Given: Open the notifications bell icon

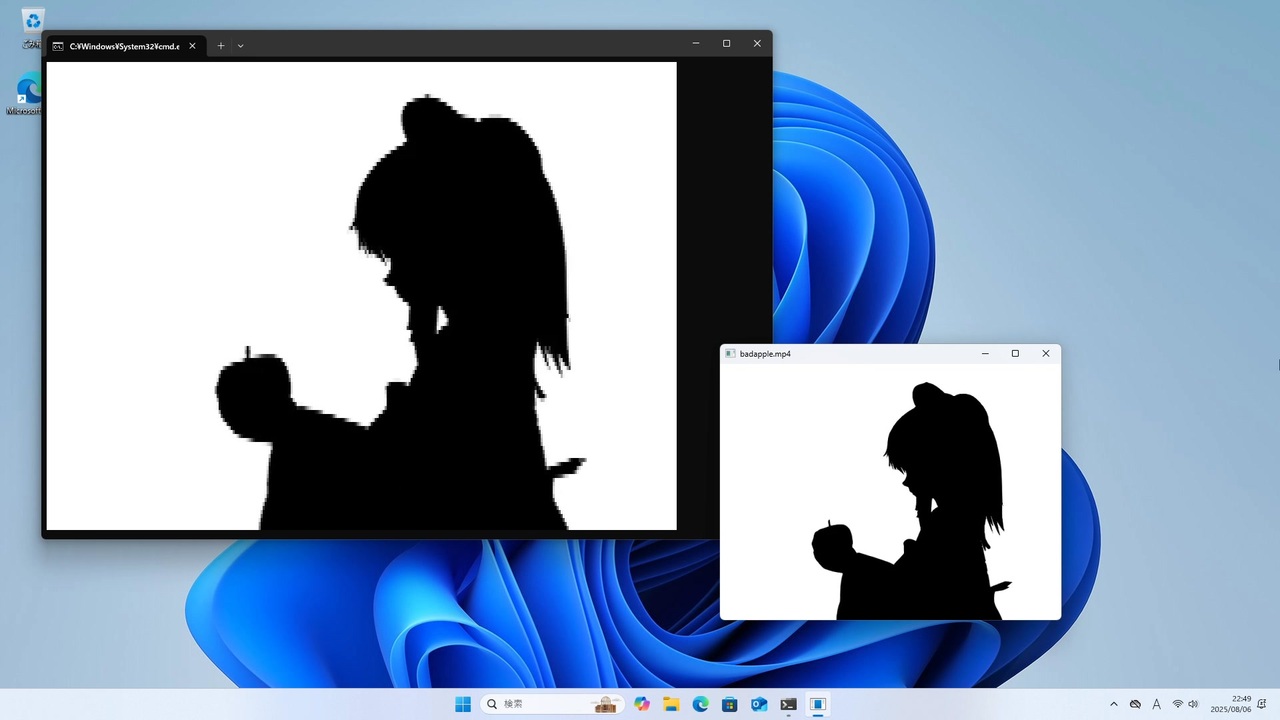Looking at the screenshot, I should pyautogui.click(x=1263, y=704).
